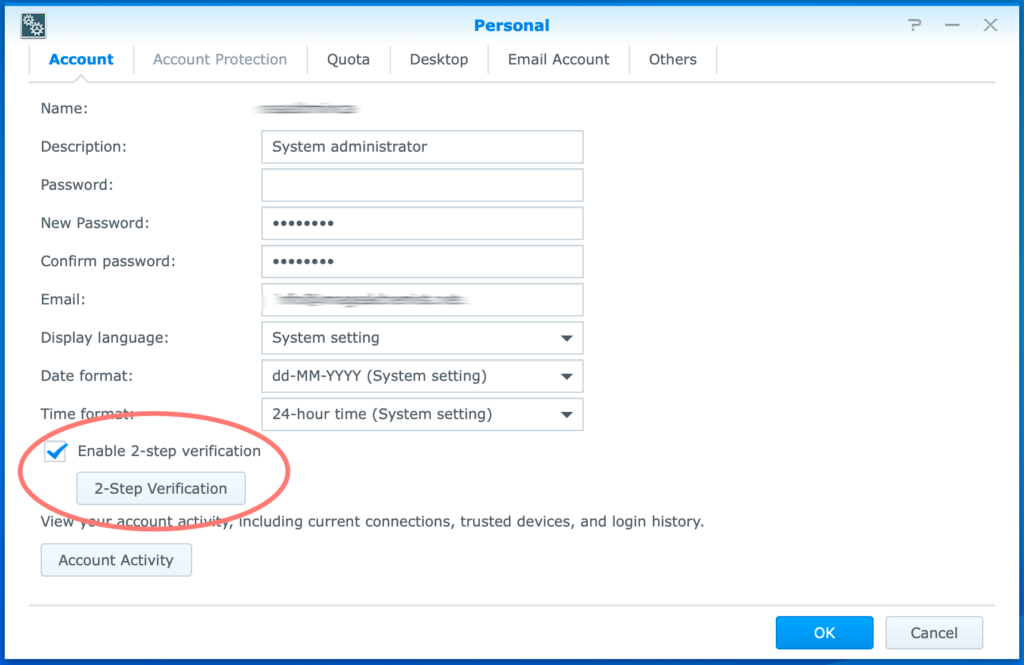Click the Confirm password field
The width and height of the screenshot is (1024, 665).
(421, 261)
